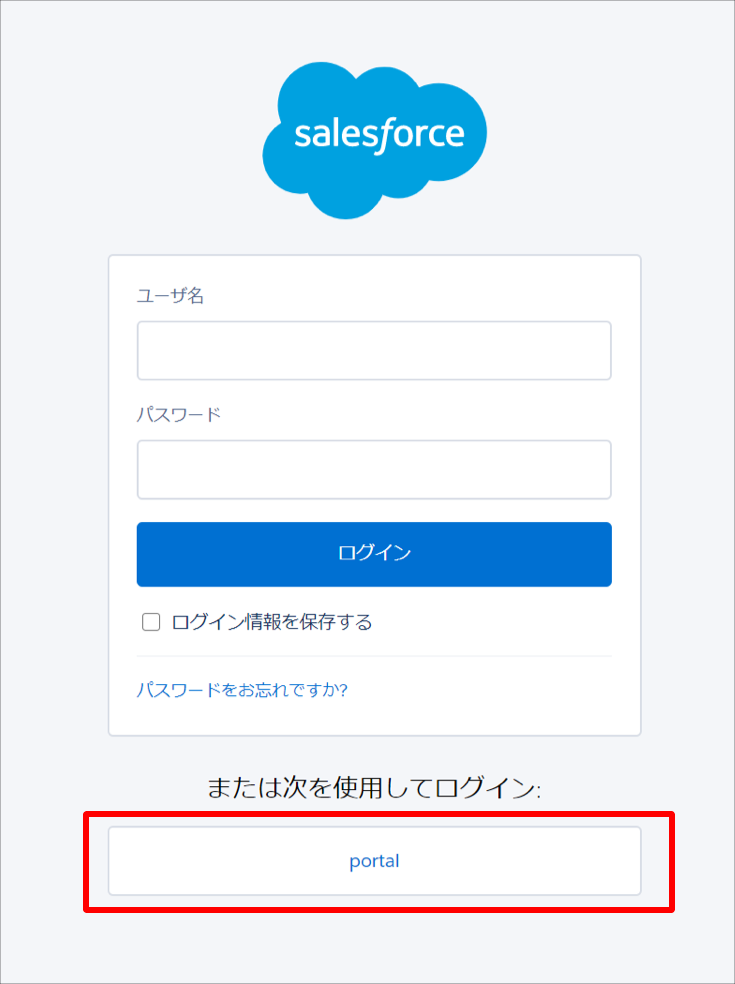The height and width of the screenshot is (984, 735).
Task: Click the パスワード field label
Action: pos(179,415)
